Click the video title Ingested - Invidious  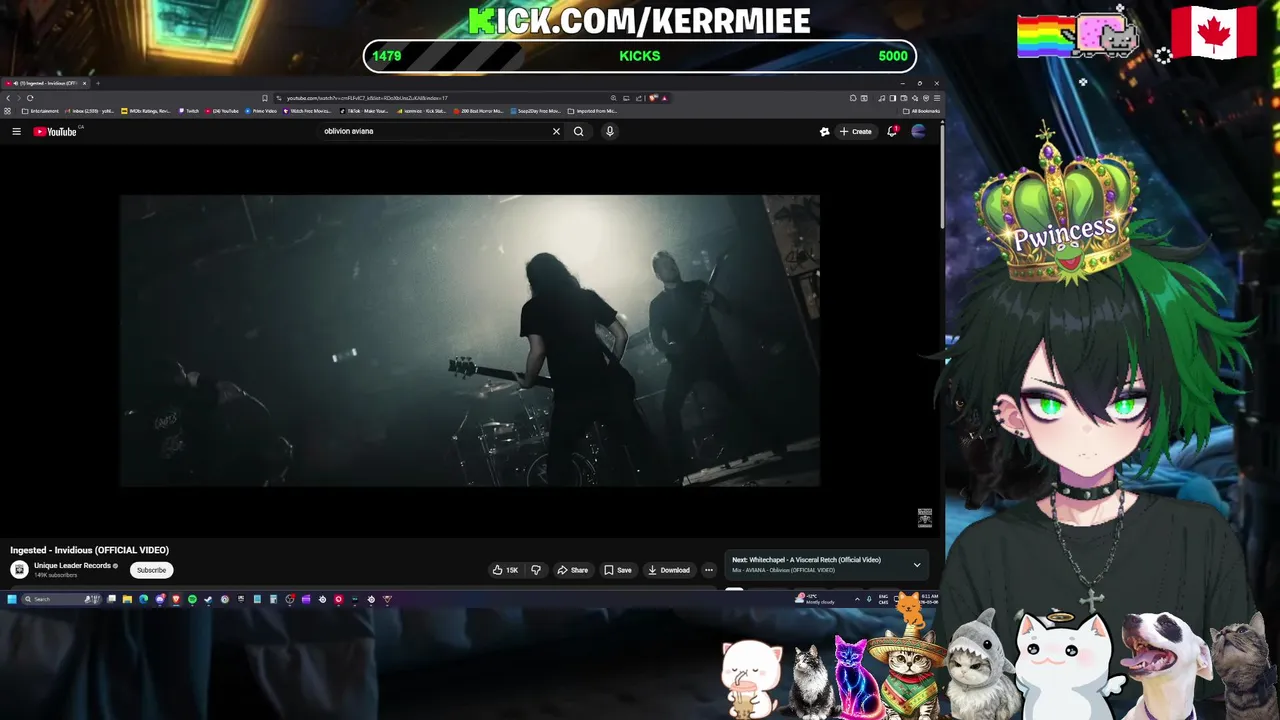pyautogui.click(x=90, y=550)
